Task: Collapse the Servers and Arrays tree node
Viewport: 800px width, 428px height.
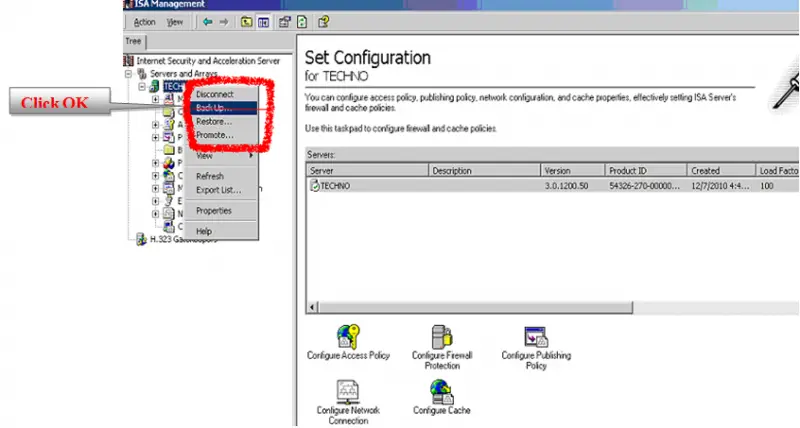Action: click(x=129, y=74)
